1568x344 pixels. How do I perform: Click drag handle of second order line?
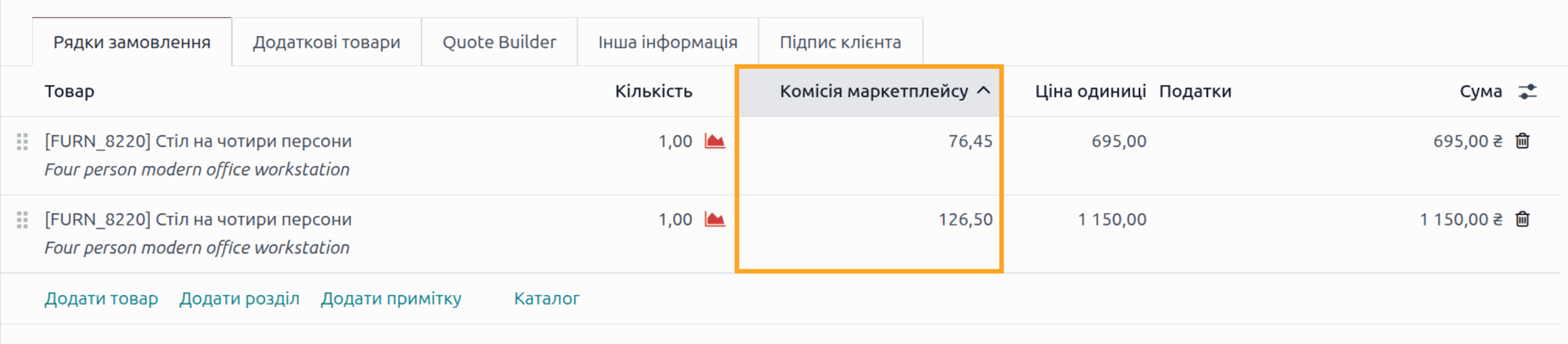coord(22,220)
